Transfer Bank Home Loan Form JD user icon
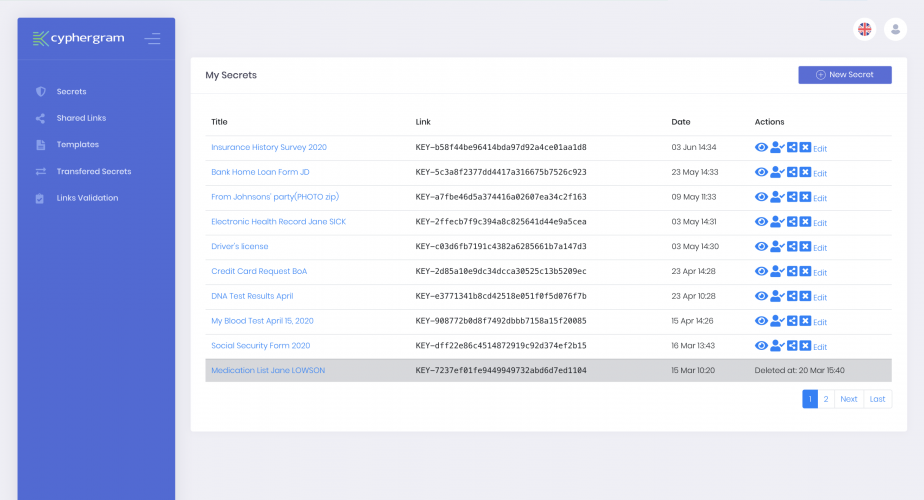This screenshot has height=500, width=924. click(x=777, y=172)
